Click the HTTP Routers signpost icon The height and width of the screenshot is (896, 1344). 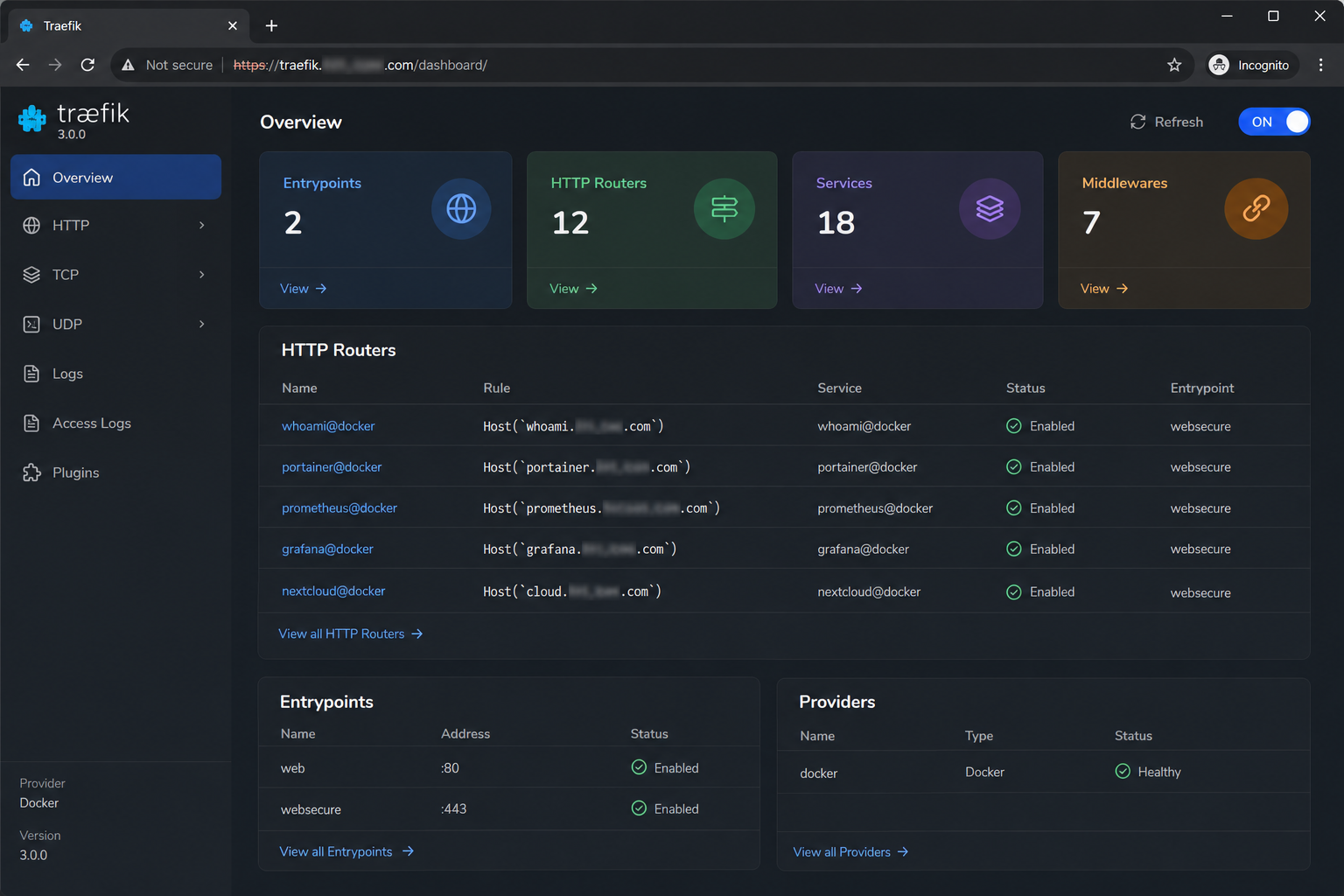[724, 208]
